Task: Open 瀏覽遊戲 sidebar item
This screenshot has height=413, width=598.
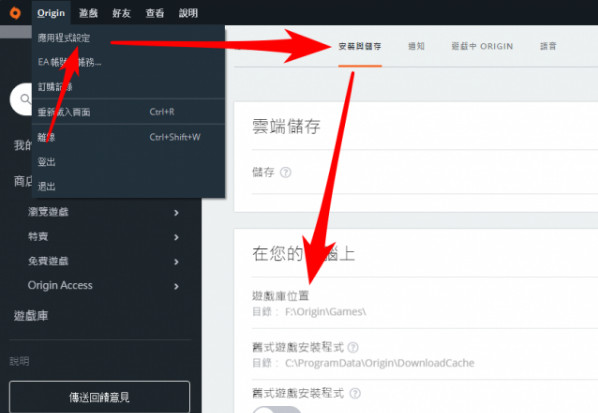Action: [48, 212]
